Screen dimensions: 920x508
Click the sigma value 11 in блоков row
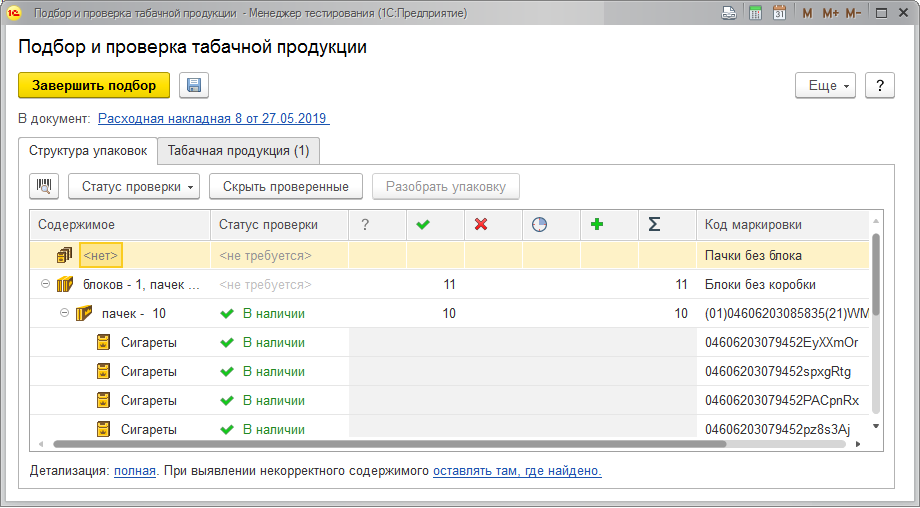click(x=681, y=285)
